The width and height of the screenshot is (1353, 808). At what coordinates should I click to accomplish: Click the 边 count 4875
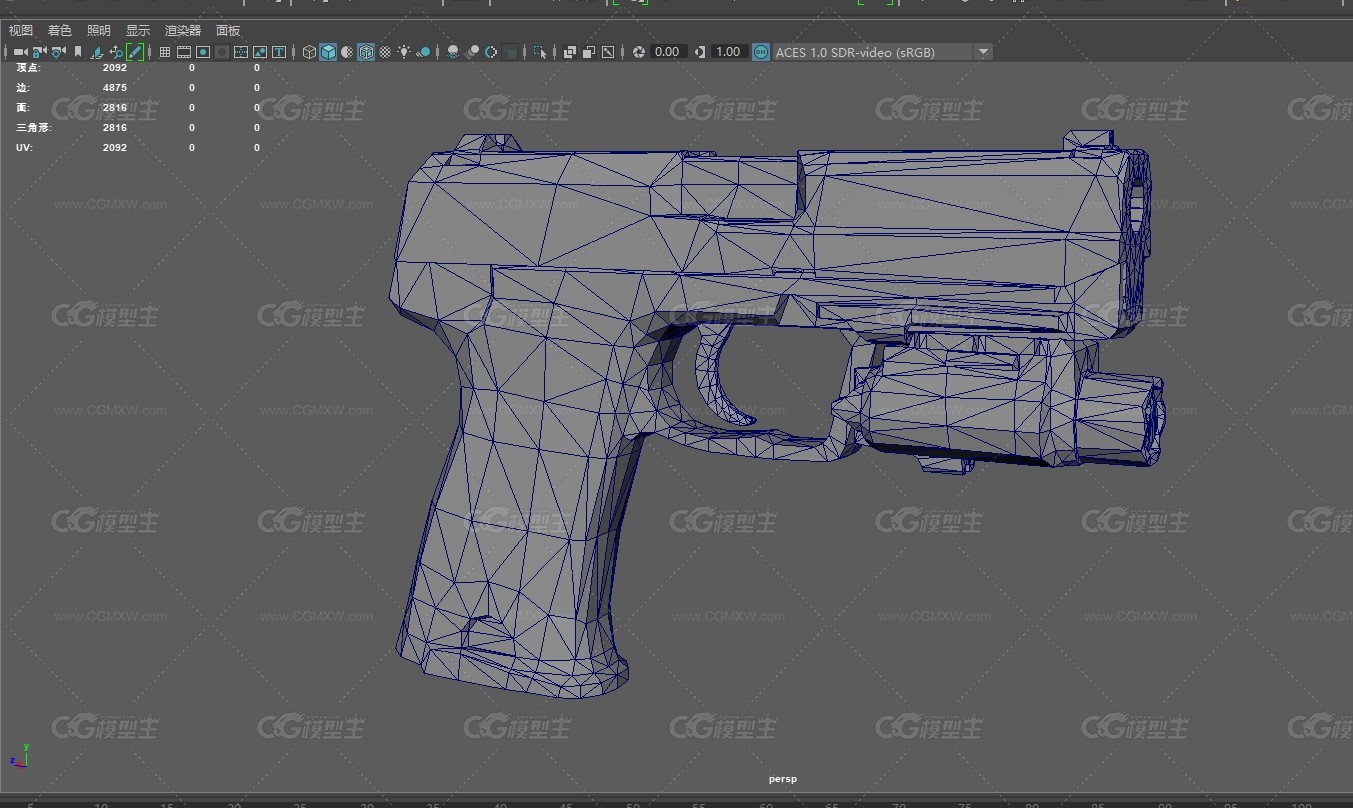(115, 88)
